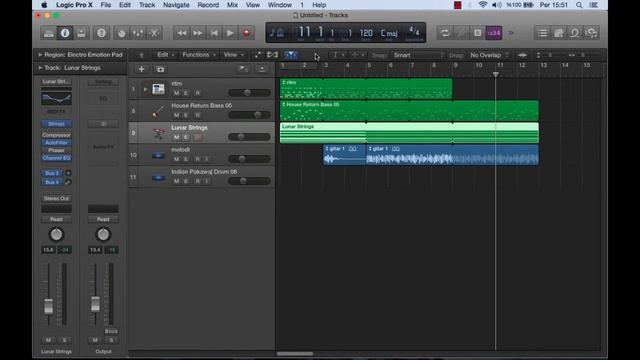This screenshot has height=360, width=640.
Task: Expand the Track inspector disclosure triangle
Action: coord(40,68)
